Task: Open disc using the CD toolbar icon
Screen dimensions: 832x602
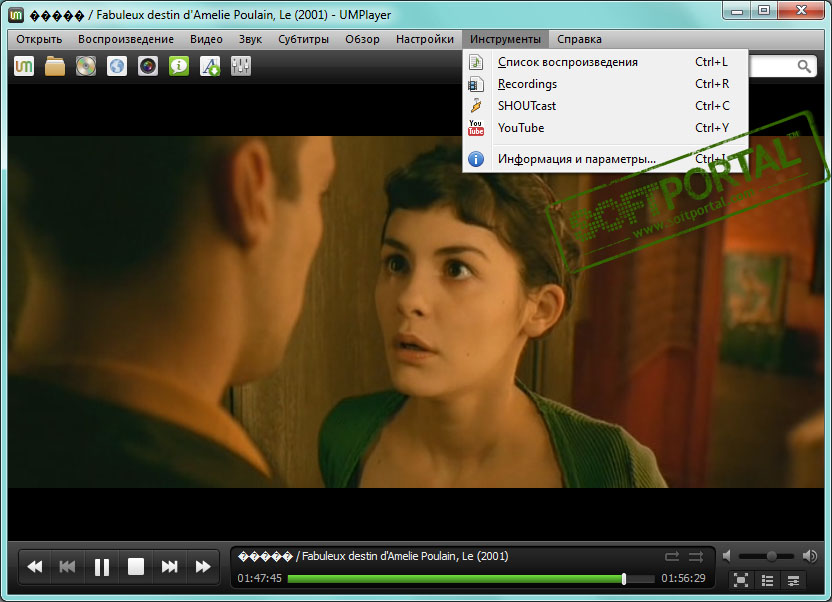Action: 85,66
